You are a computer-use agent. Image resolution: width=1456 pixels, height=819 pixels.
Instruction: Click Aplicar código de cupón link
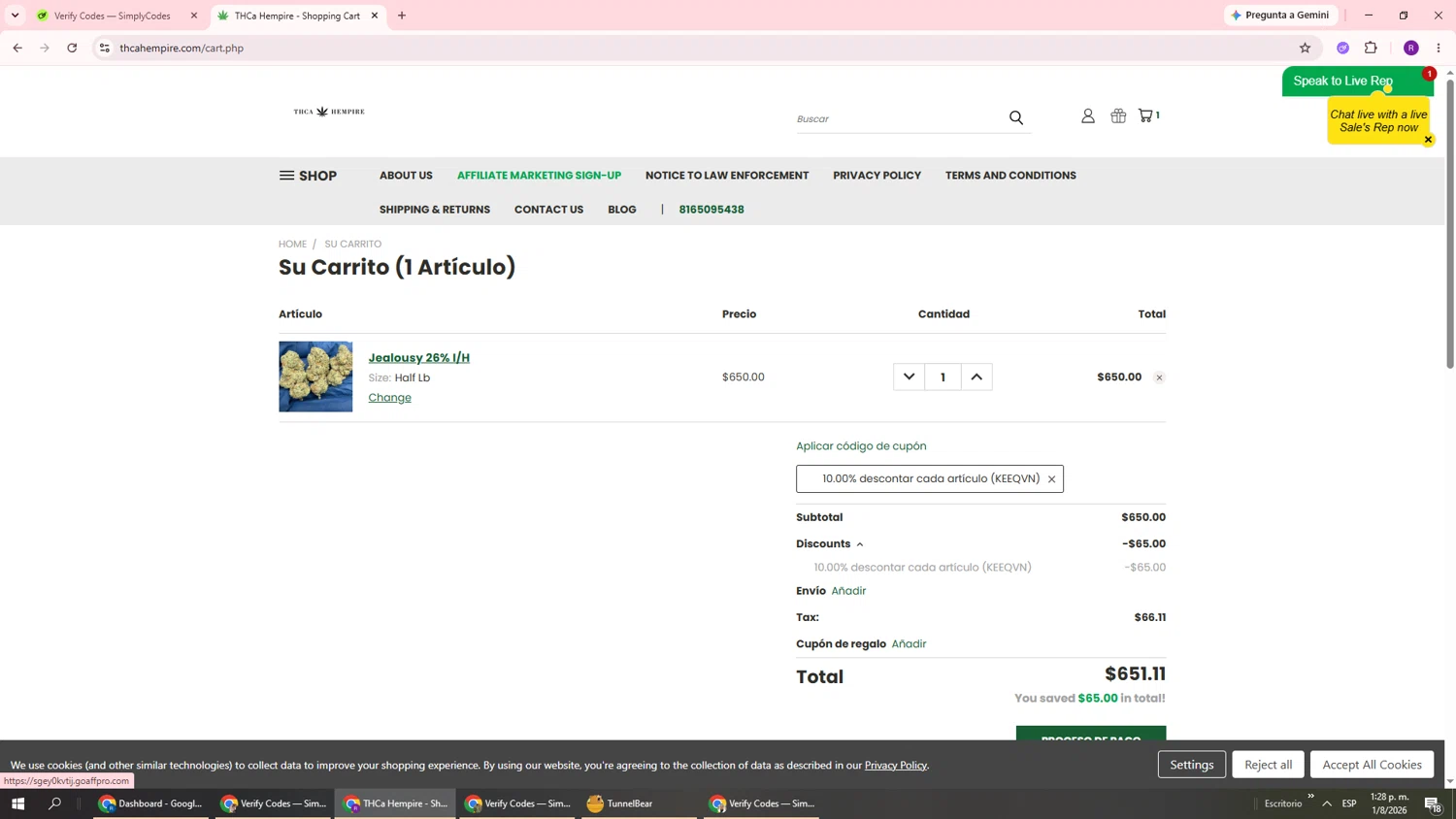pos(861,446)
